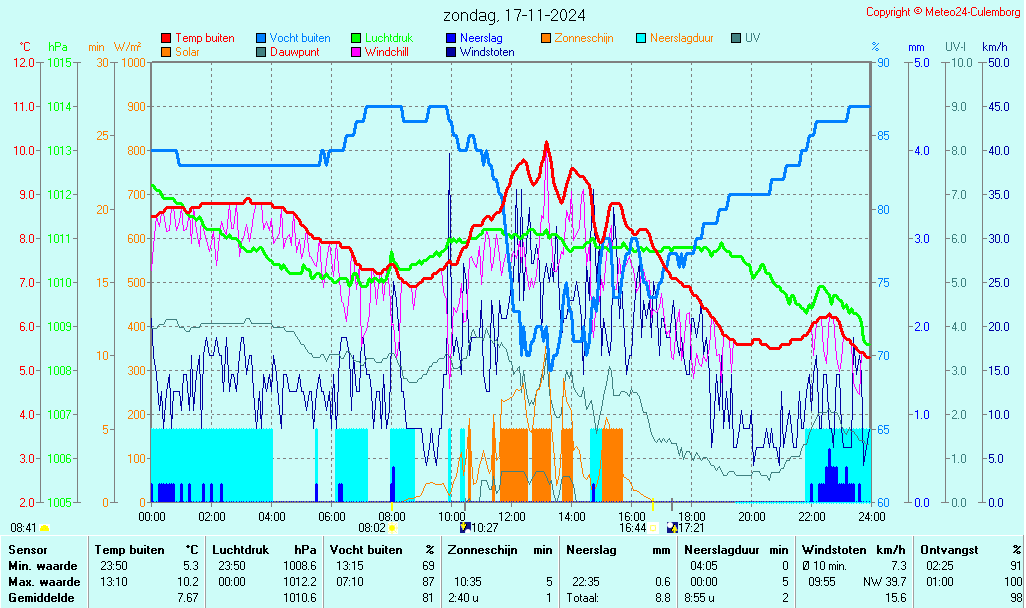The image size is (1026, 608).
Task: Click the date title zondag, 17-11-2024
Action: (x=514, y=15)
